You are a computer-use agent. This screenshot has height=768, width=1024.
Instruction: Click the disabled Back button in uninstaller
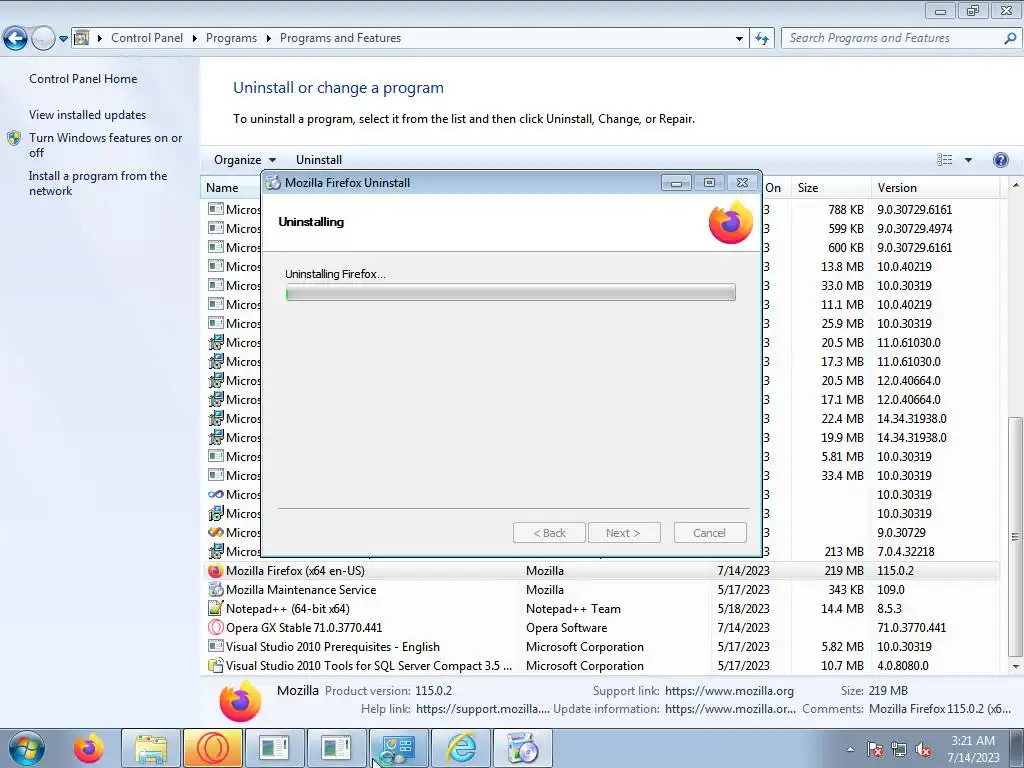[550, 533]
